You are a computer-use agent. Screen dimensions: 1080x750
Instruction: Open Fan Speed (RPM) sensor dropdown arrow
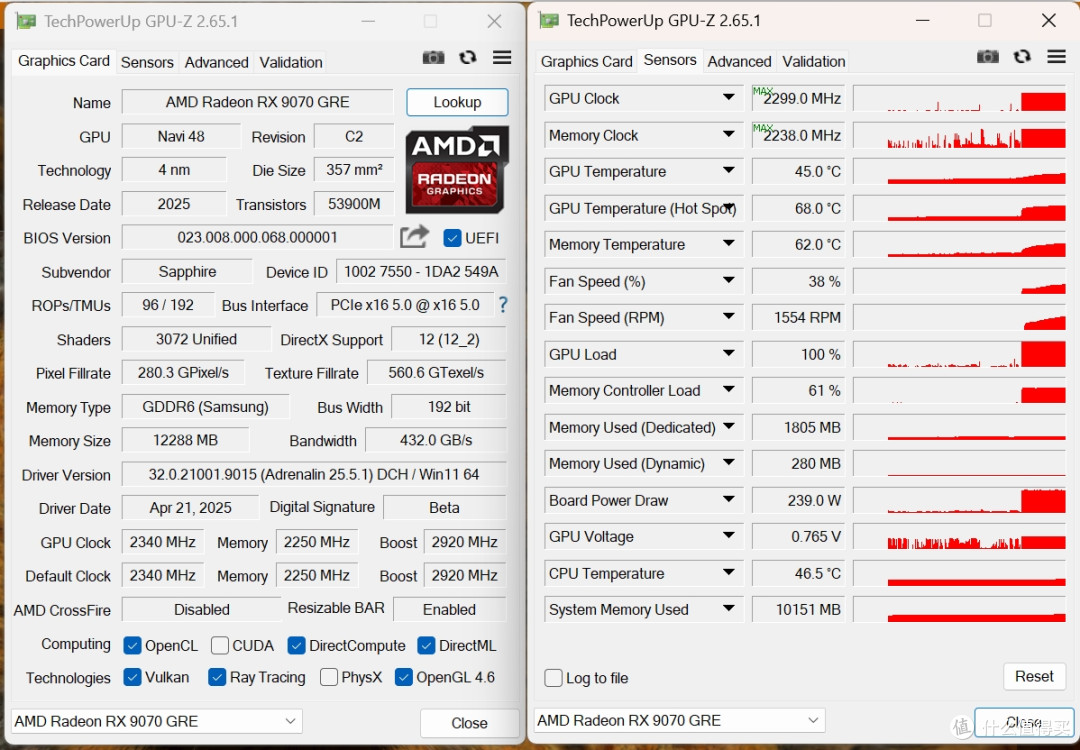[728, 317]
